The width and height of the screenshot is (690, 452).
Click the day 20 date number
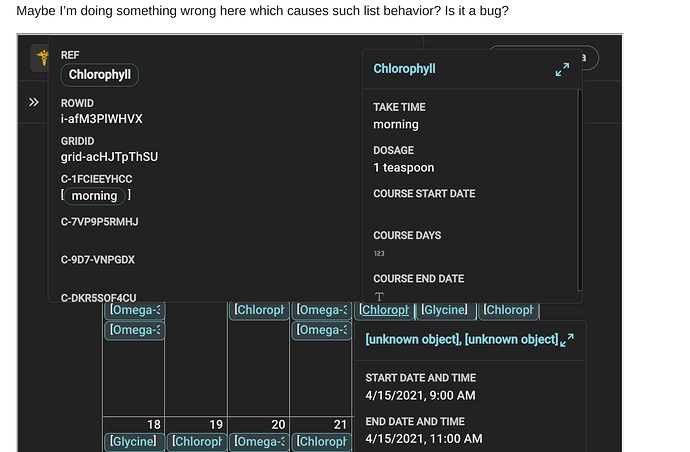(279, 425)
